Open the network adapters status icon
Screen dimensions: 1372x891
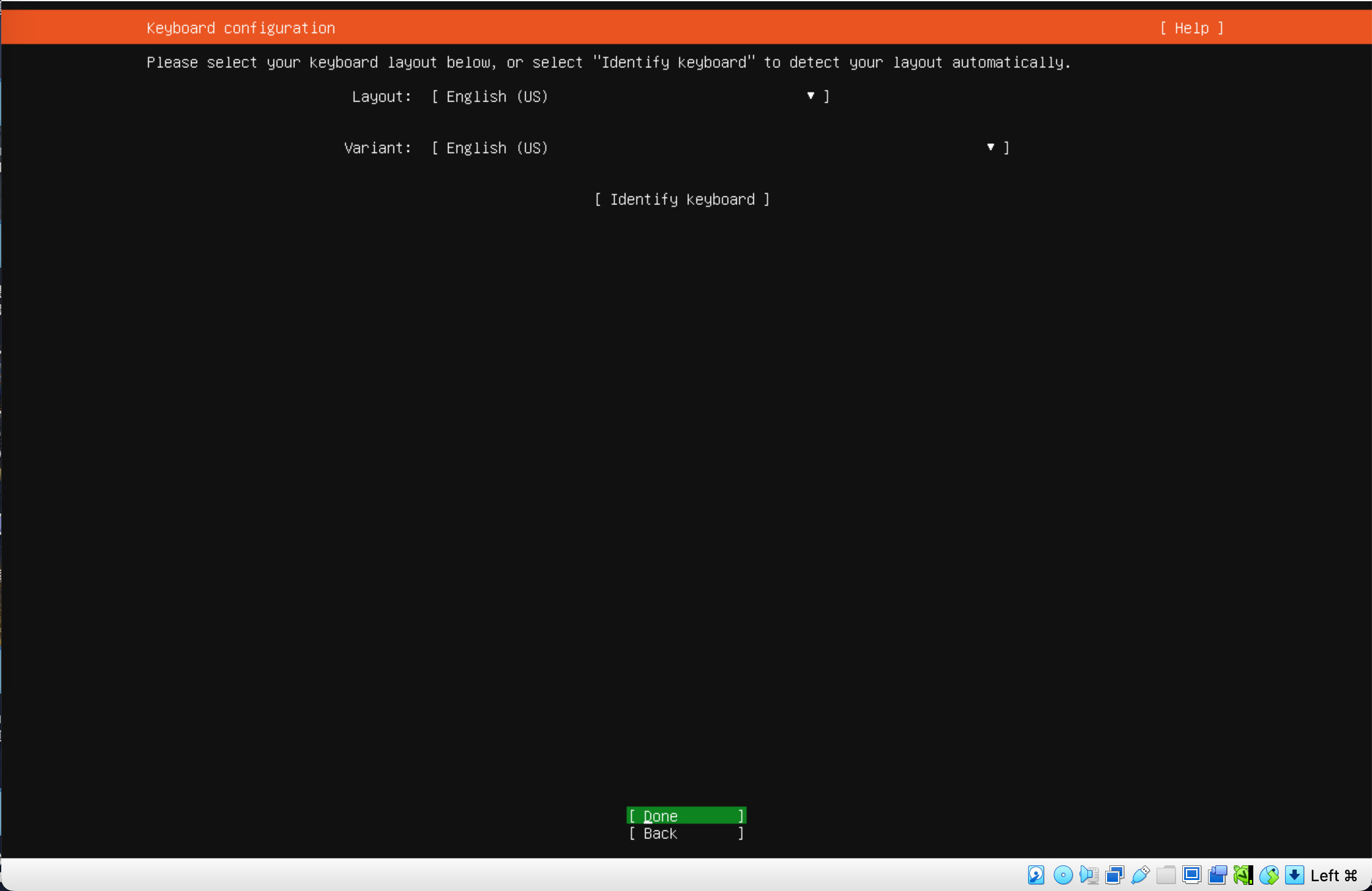(x=1114, y=875)
